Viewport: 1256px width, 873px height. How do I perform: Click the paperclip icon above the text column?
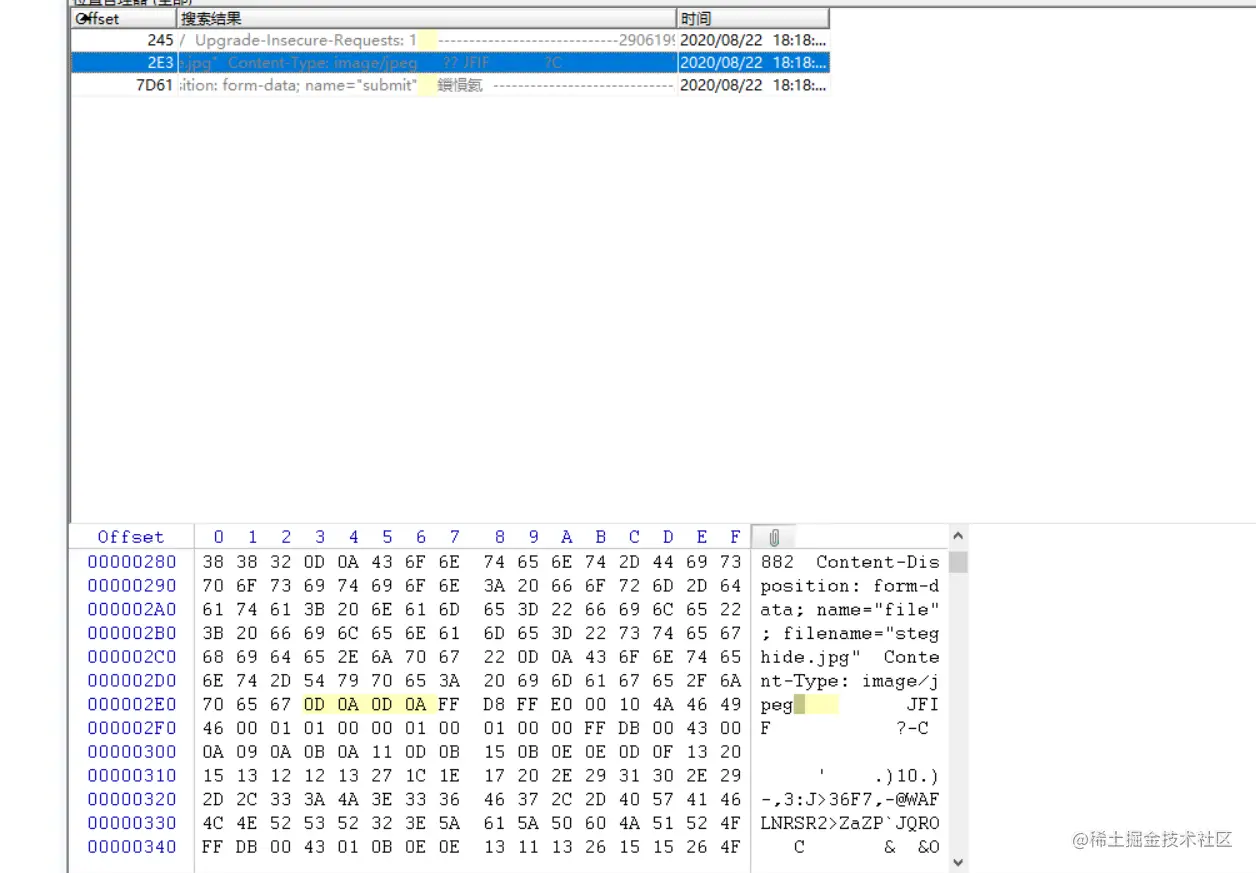pyautogui.click(x=774, y=537)
